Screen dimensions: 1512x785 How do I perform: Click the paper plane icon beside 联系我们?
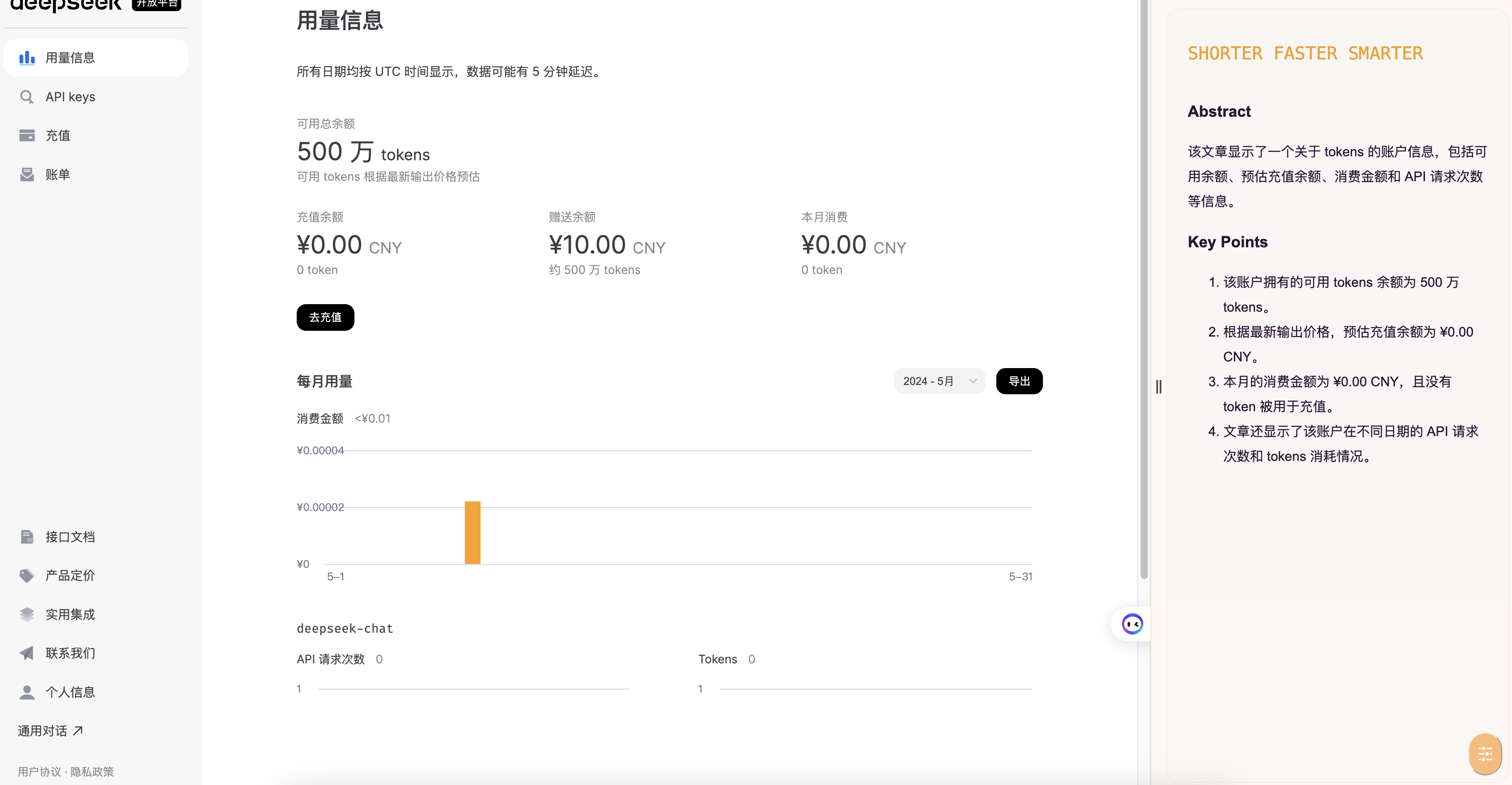point(27,653)
